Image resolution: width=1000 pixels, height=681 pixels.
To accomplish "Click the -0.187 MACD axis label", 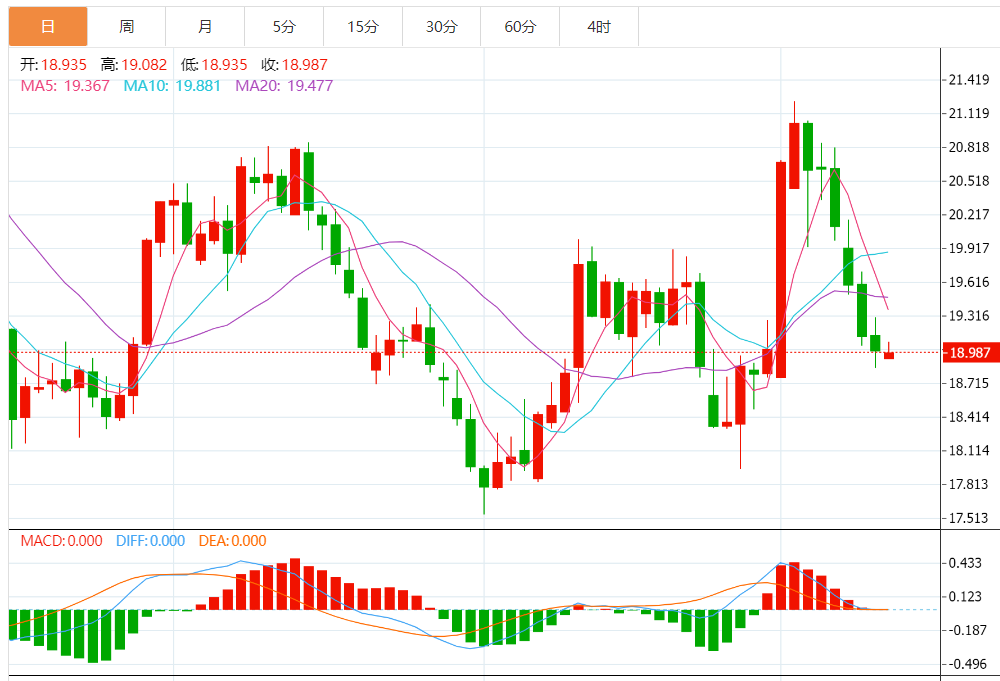I will tap(967, 630).
